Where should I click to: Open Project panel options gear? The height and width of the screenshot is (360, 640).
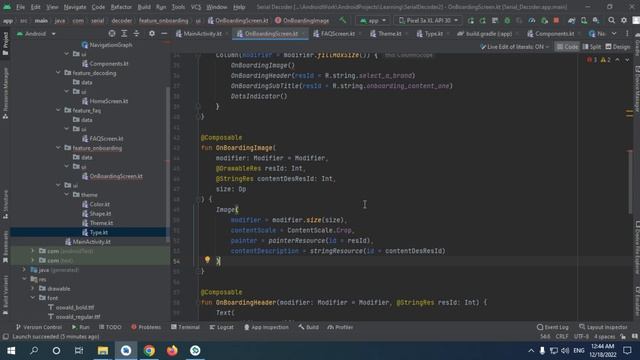[151, 33]
